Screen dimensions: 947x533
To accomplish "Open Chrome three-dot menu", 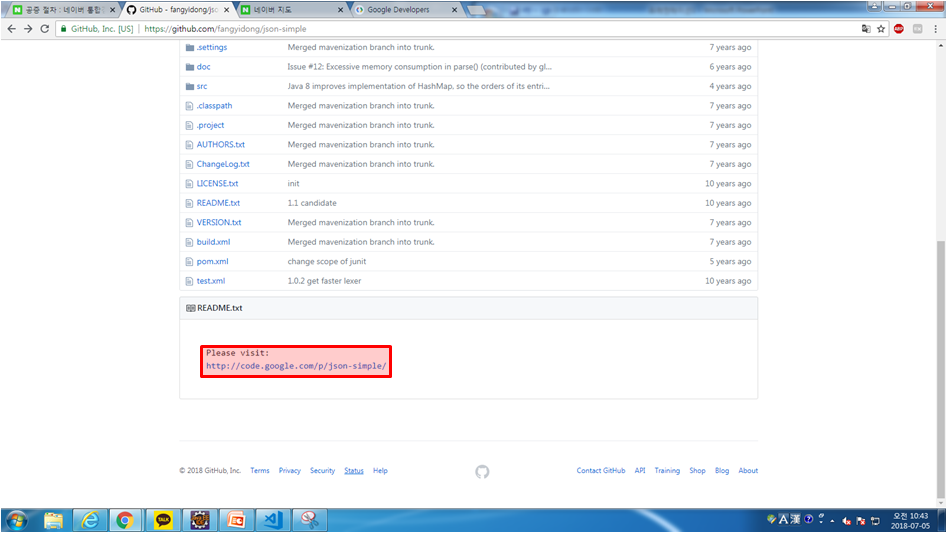I will tap(936, 28).
